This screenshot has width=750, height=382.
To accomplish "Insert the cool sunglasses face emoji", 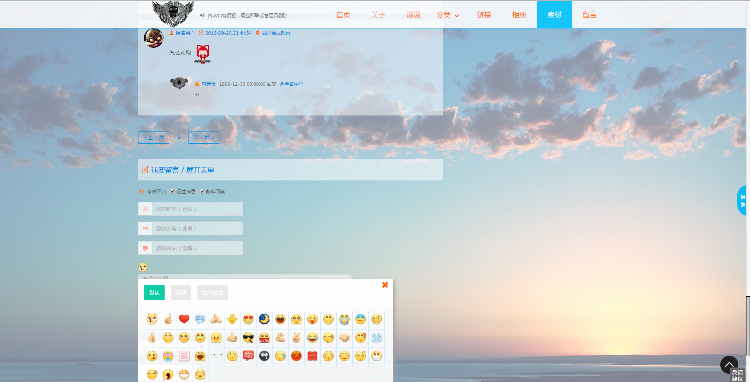I will click(248, 338).
